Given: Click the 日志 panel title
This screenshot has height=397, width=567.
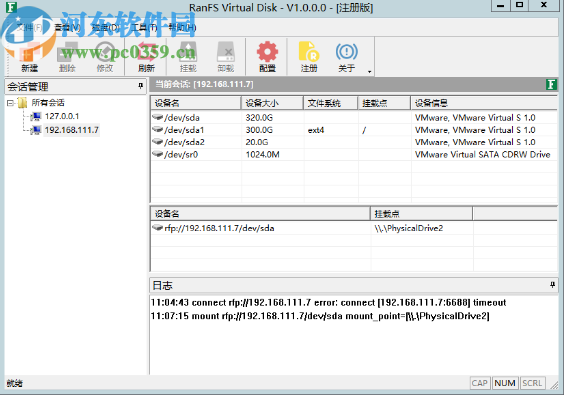Looking at the screenshot, I should pos(162,286).
